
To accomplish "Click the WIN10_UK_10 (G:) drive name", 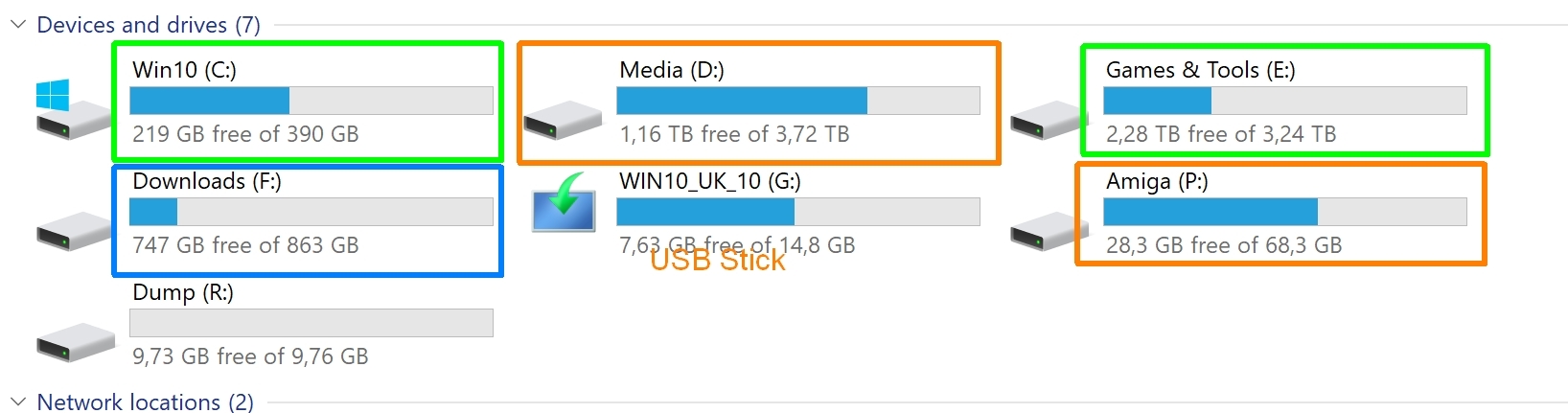I will tap(709, 181).
